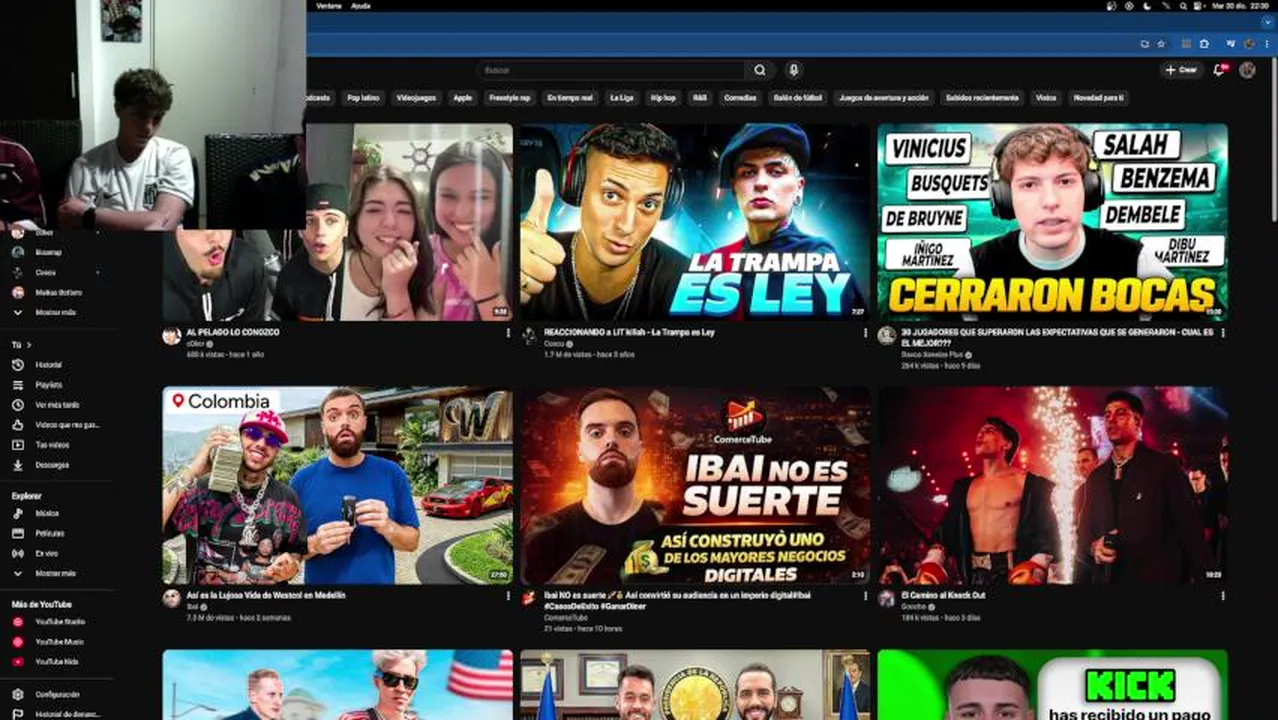Image resolution: width=1278 pixels, height=720 pixels.
Task: Select the Subidos recientemente chip
Action: pyautogui.click(x=982, y=98)
